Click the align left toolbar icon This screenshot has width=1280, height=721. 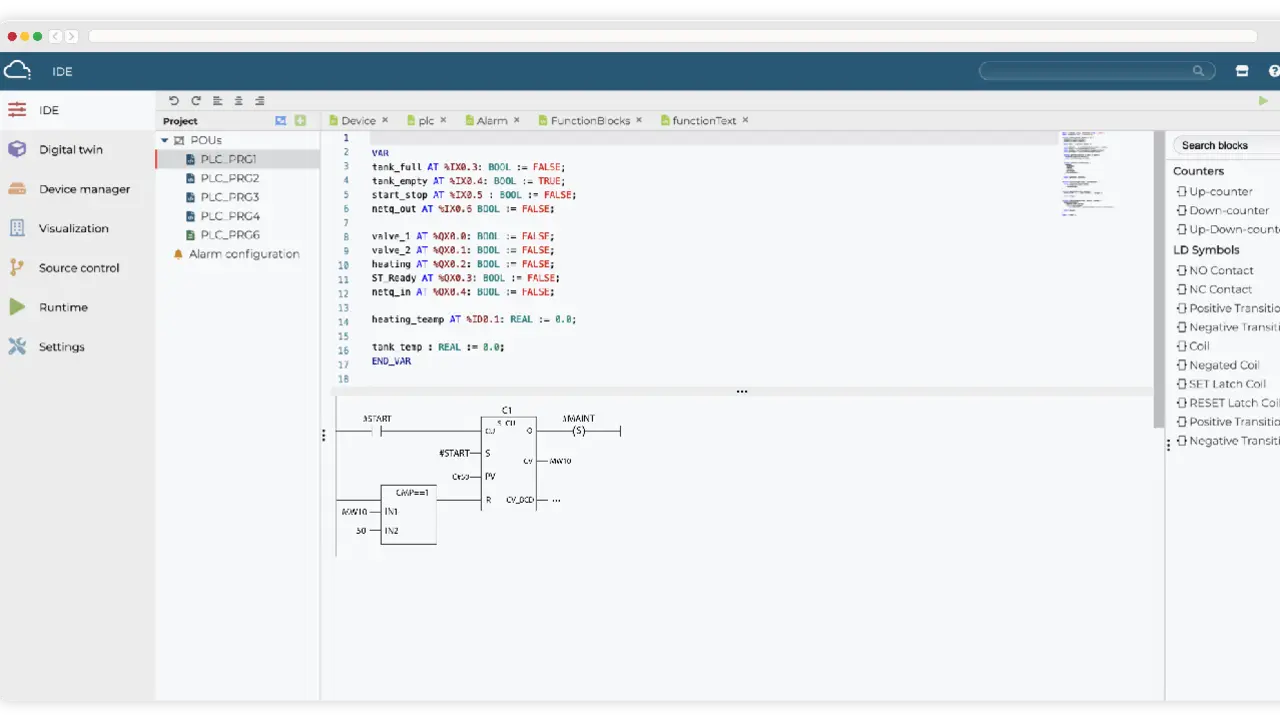218,101
